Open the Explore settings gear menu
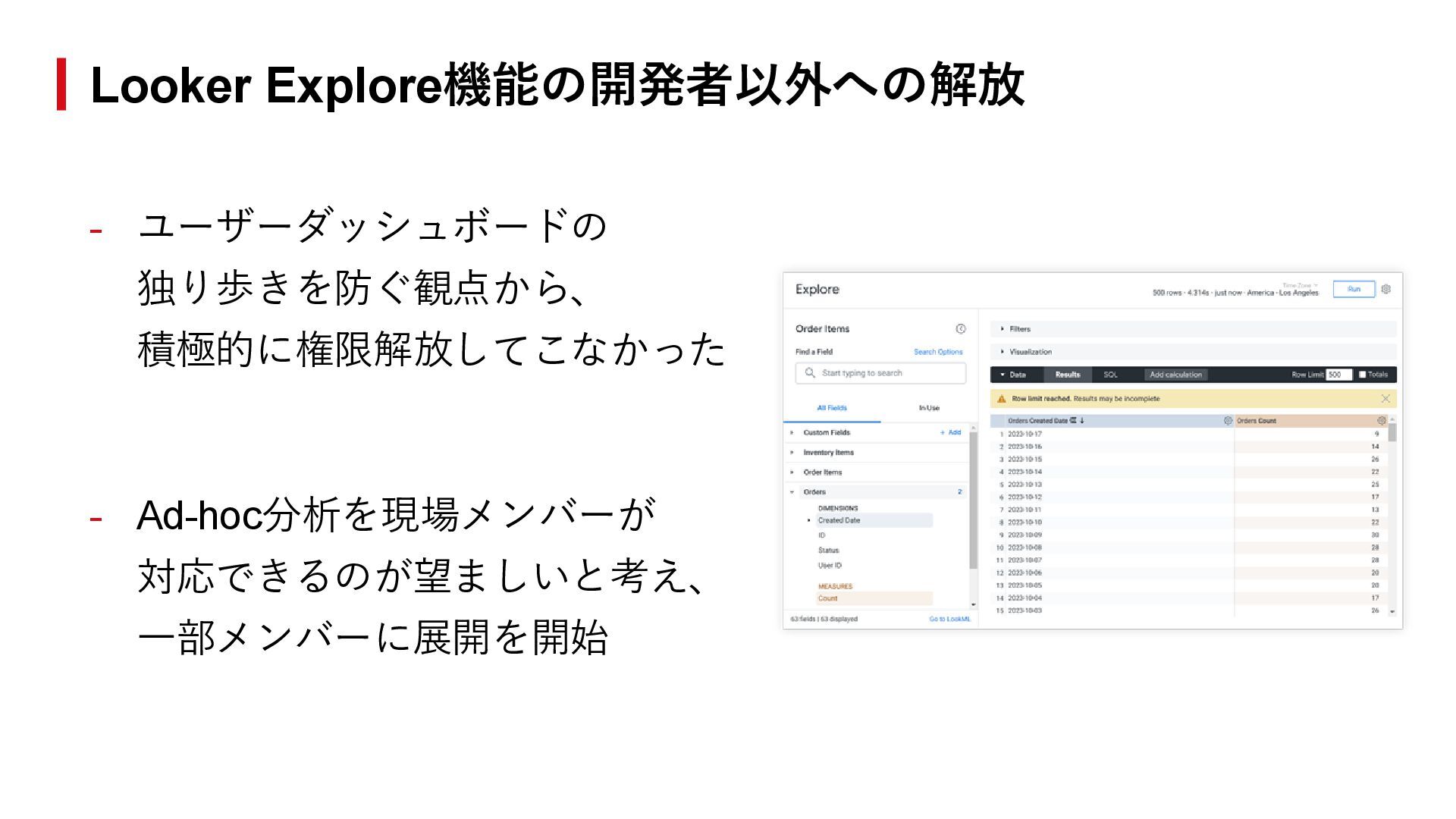 (x=1385, y=289)
